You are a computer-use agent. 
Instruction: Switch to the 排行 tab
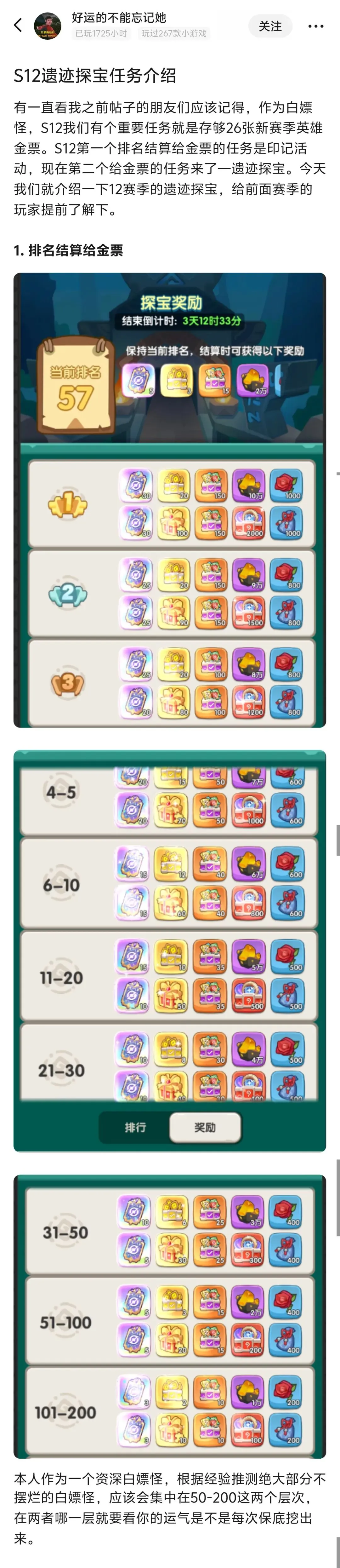click(135, 1127)
